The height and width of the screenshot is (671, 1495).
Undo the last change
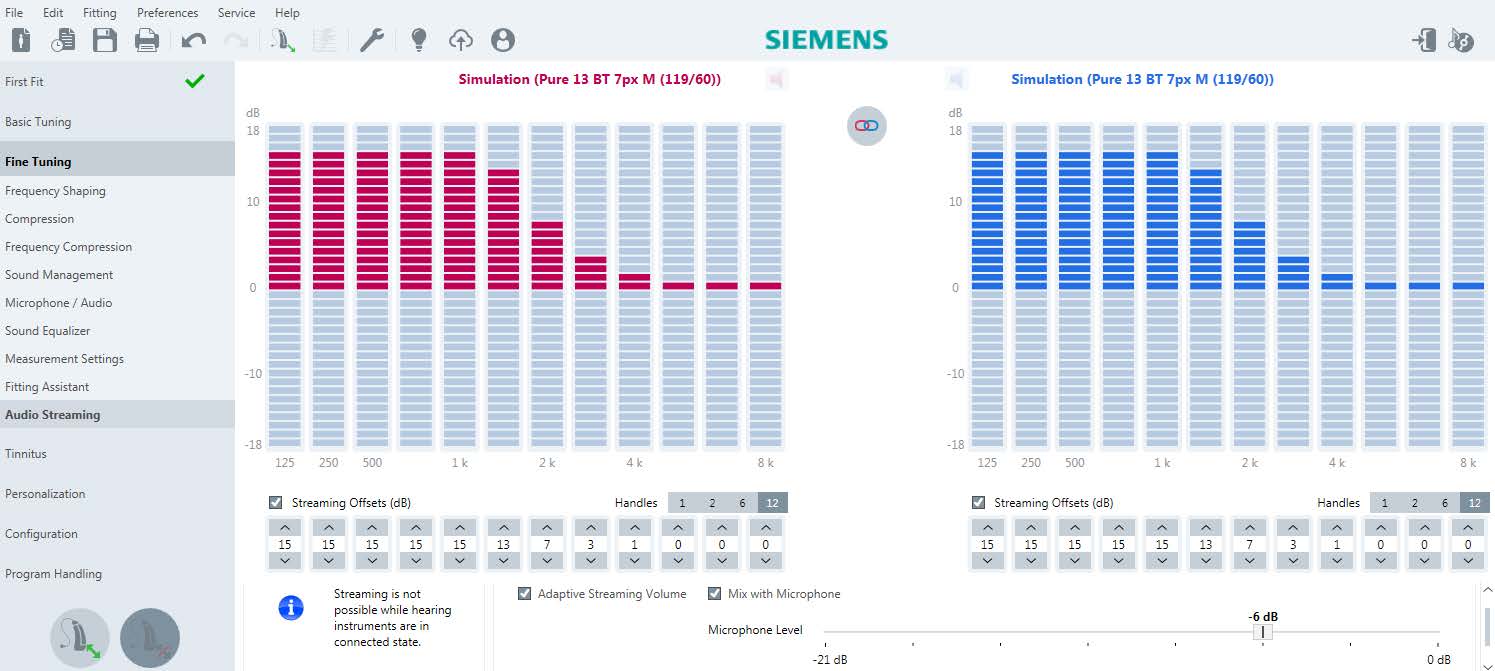tap(193, 40)
